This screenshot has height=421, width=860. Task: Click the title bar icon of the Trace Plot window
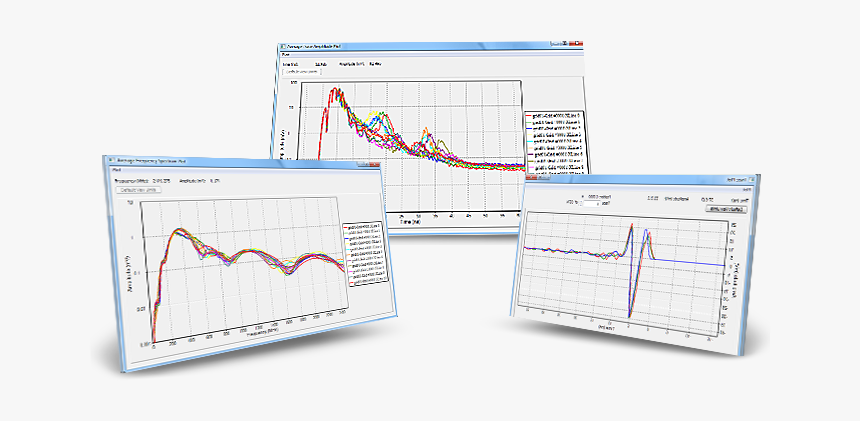tap(752, 180)
